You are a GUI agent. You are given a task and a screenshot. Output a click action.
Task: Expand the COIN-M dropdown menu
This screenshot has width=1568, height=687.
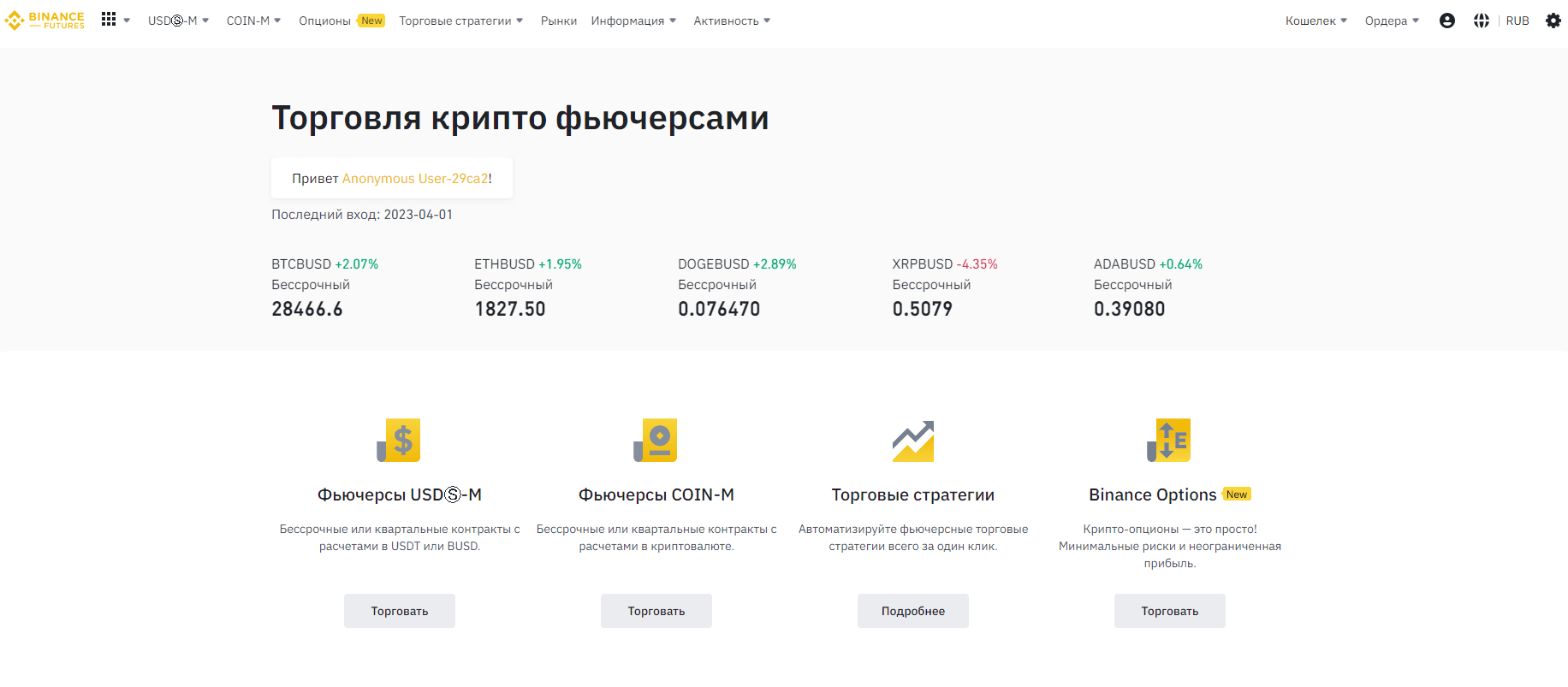click(x=253, y=21)
